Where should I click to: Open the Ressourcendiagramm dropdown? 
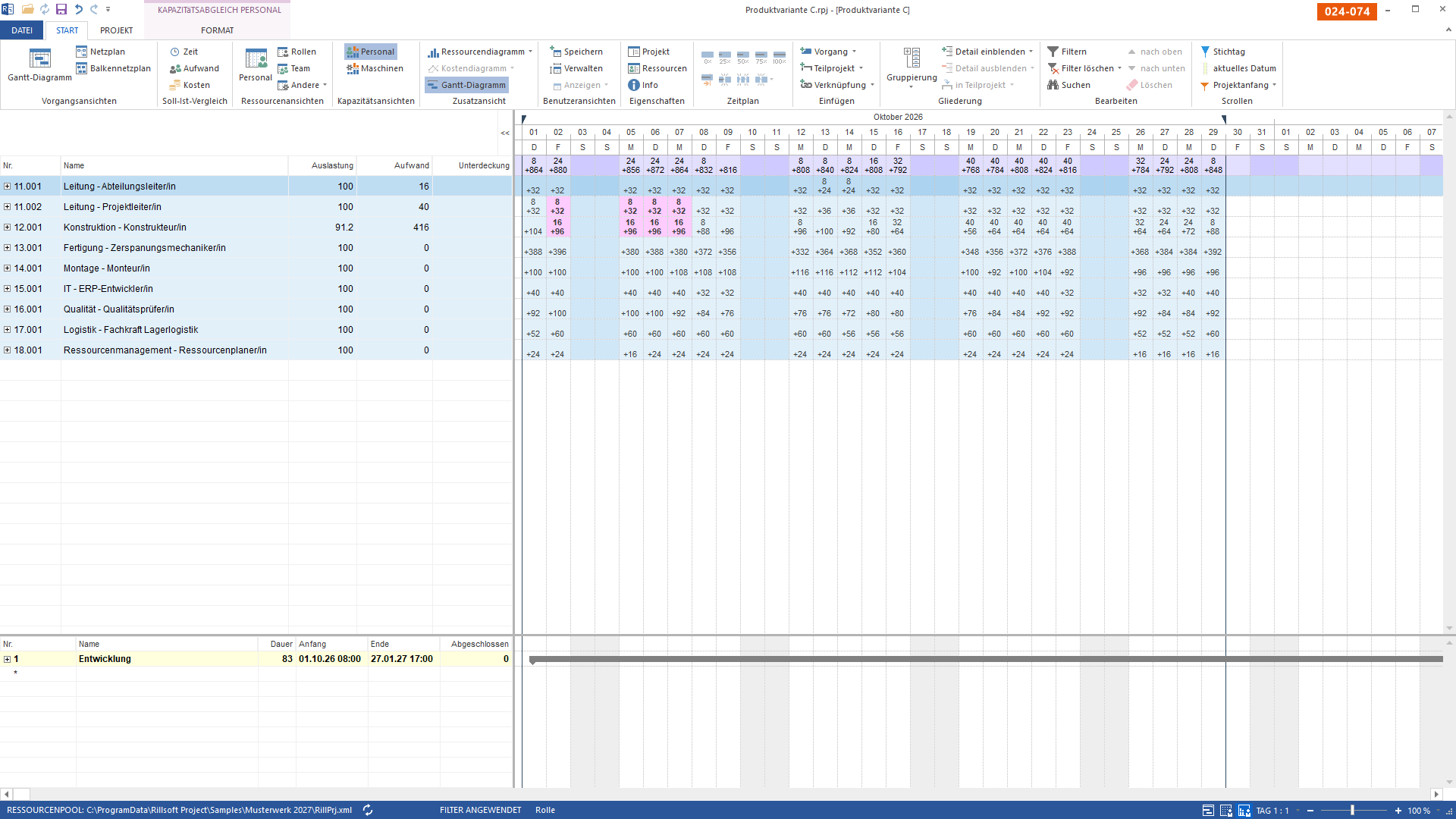(530, 52)
